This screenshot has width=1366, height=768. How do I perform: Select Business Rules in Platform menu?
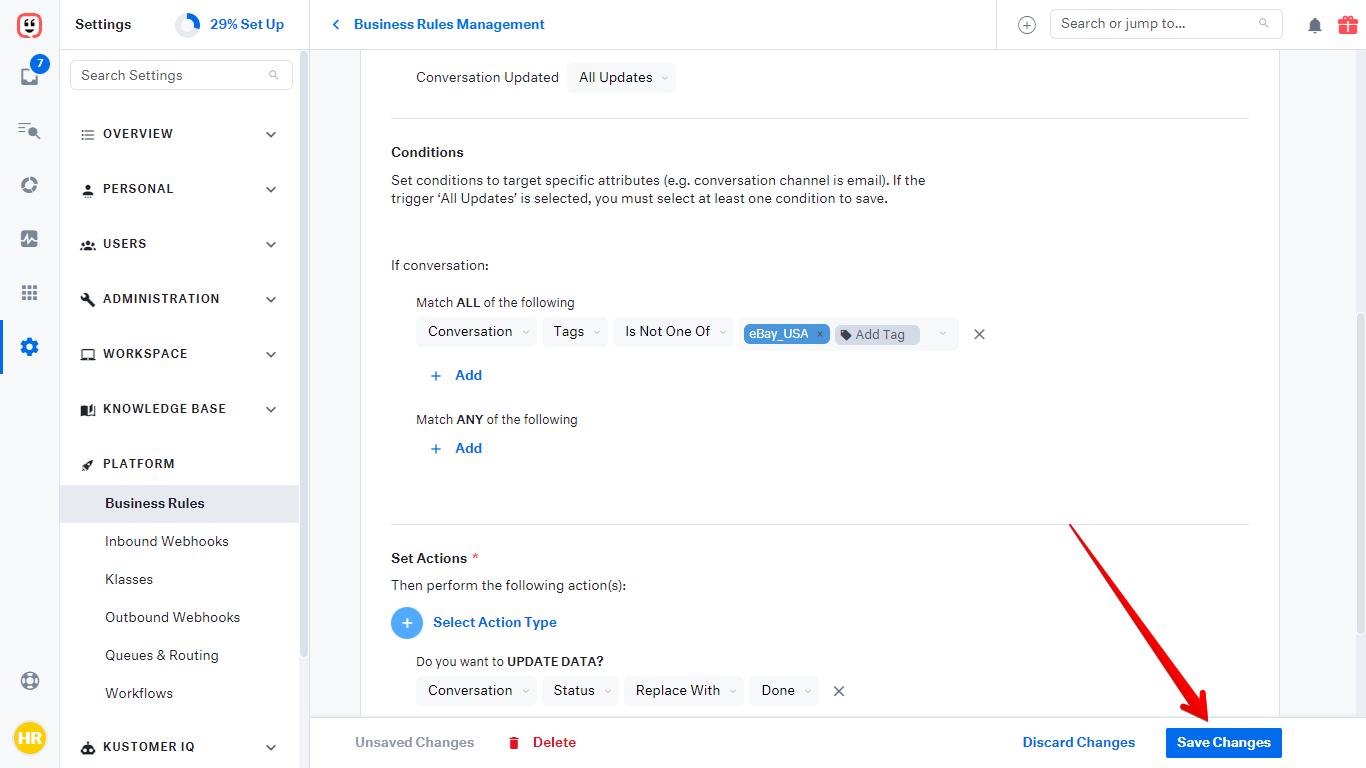[179, 504]
